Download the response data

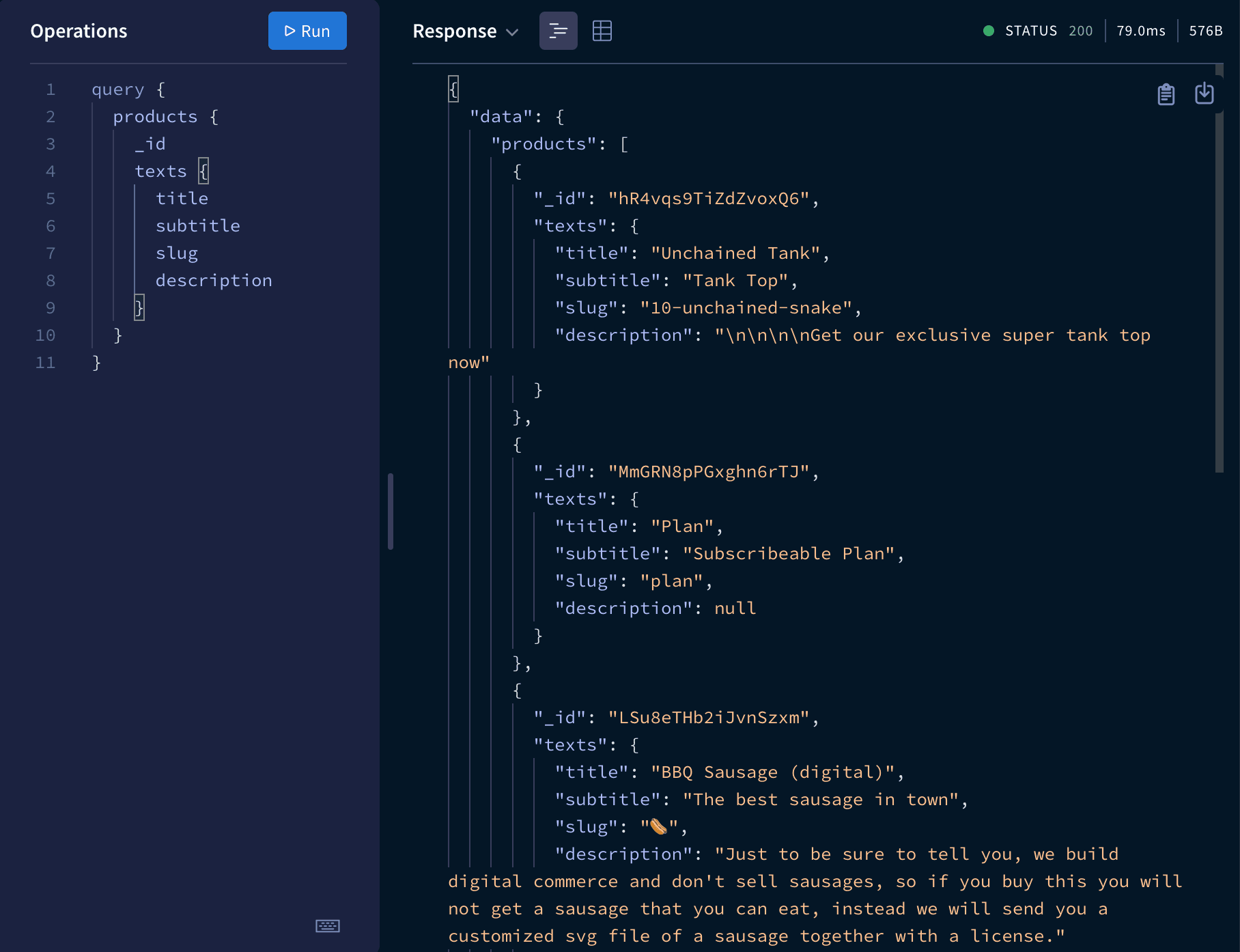coord(1204,94)
